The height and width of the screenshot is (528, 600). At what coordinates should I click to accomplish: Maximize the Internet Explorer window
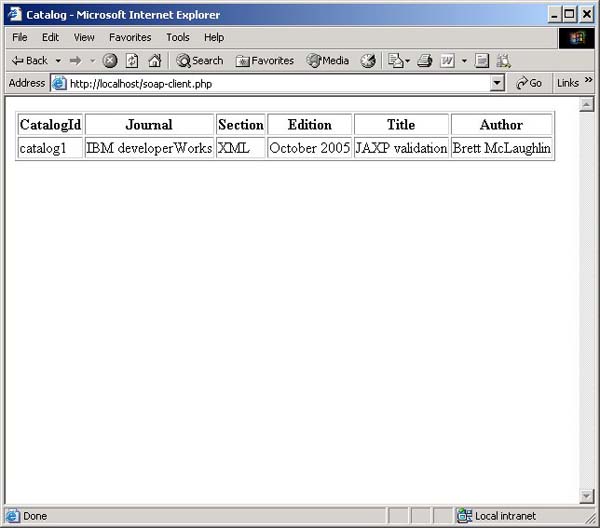click(569, 15)
